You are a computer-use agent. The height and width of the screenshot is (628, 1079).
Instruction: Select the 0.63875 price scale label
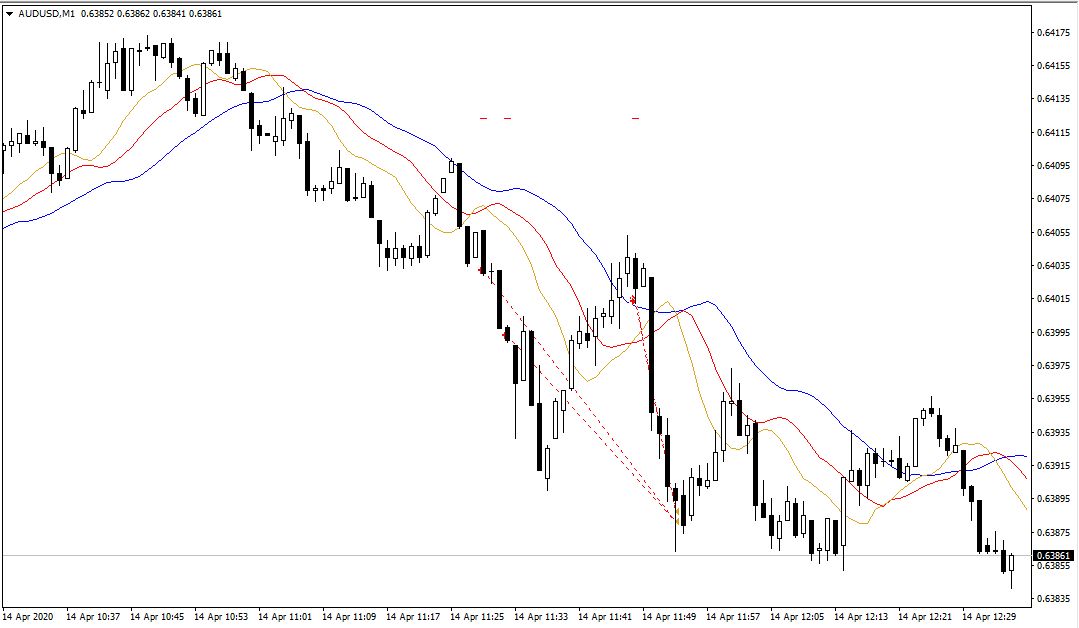pyautogui.click(x=1053, y=532)
